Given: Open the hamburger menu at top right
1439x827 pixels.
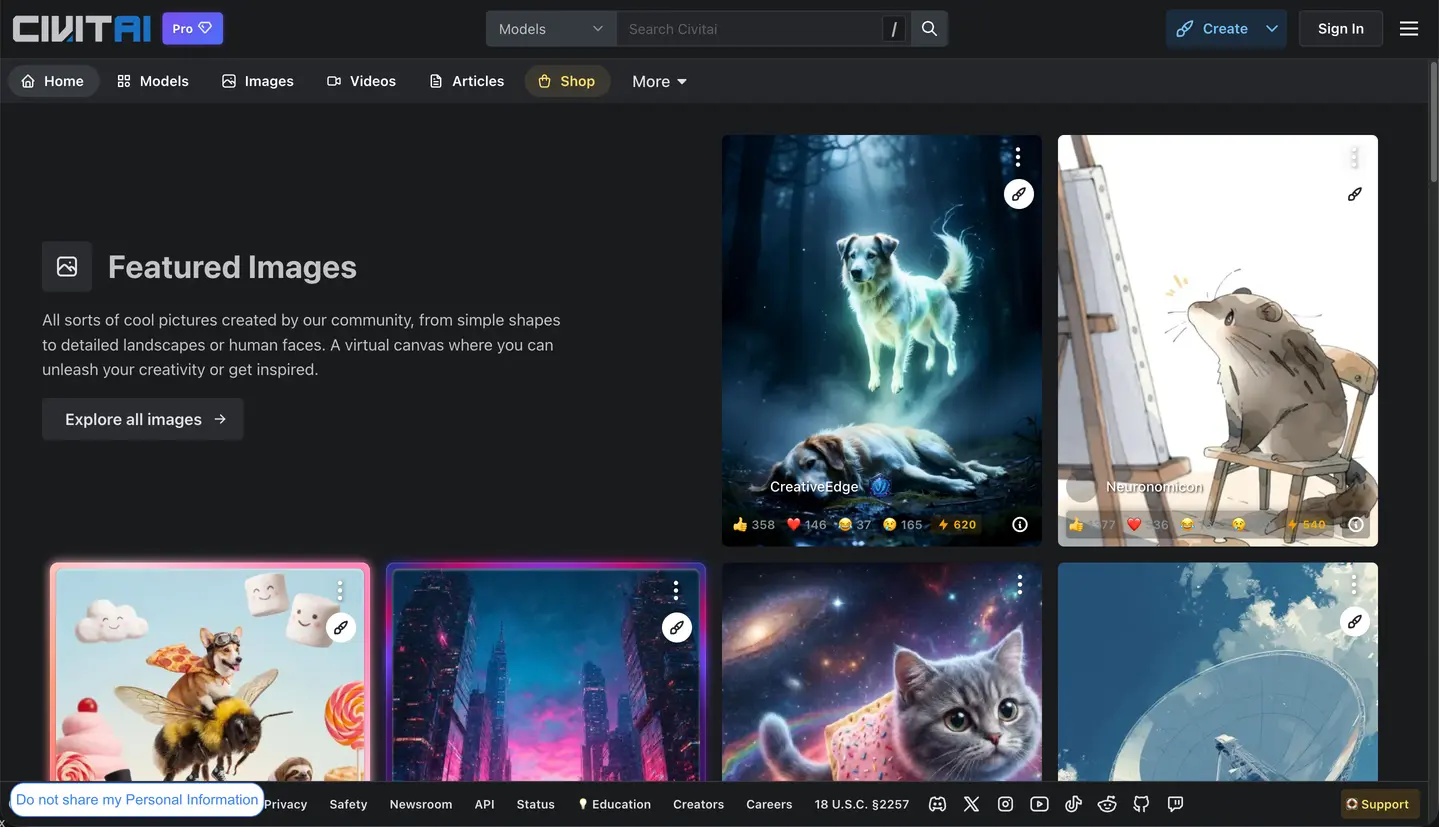Looking at the screenshot, I should coord(1408,29).
